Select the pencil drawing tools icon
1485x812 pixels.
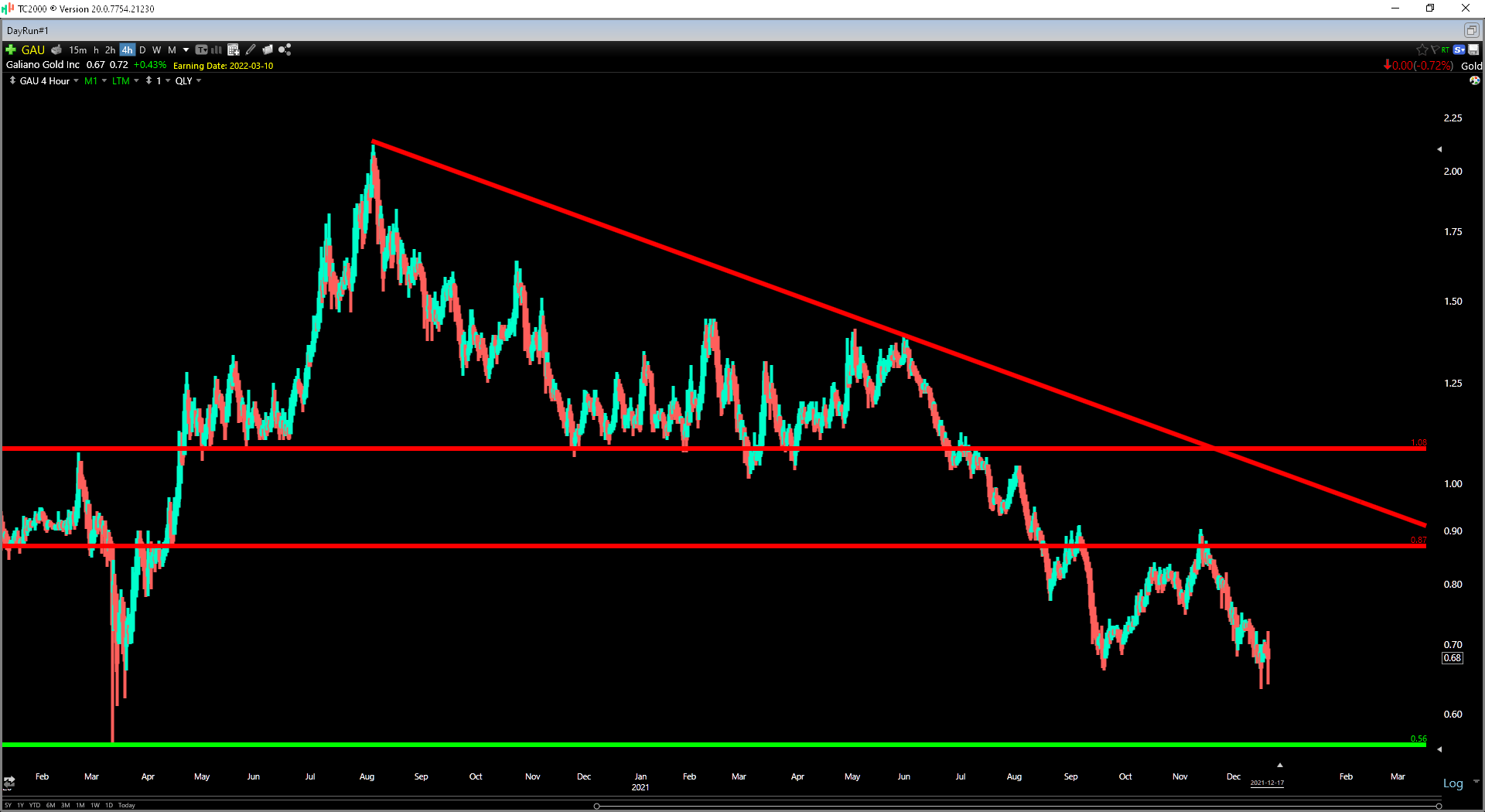[251, 49]
